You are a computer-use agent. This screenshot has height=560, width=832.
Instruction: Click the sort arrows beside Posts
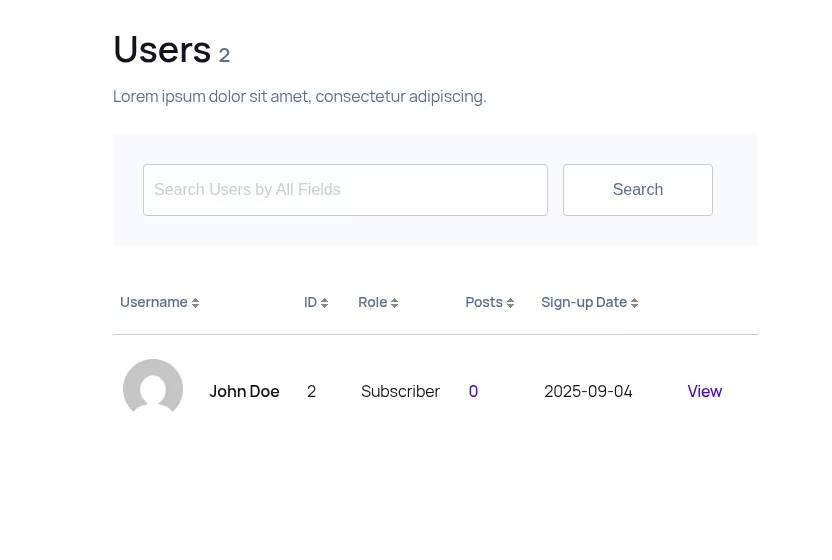click(x=510, y=303)
